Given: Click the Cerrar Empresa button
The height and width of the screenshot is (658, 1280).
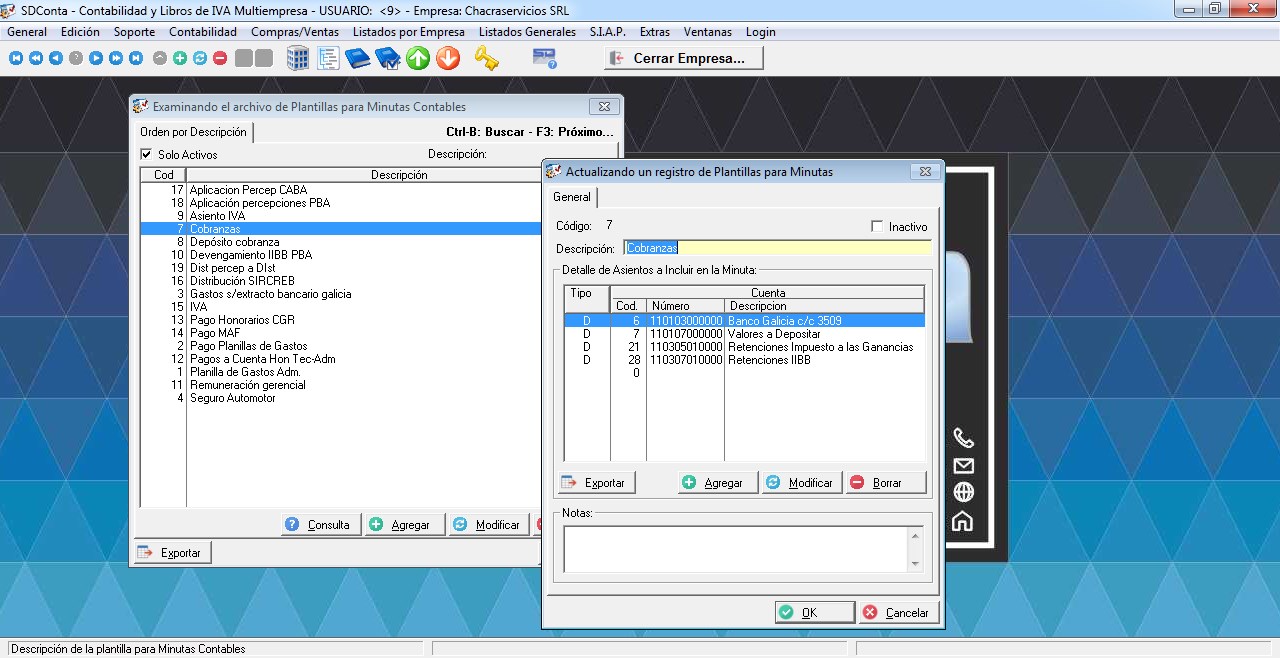Looking at the screenshot, I should pos(684,59).
